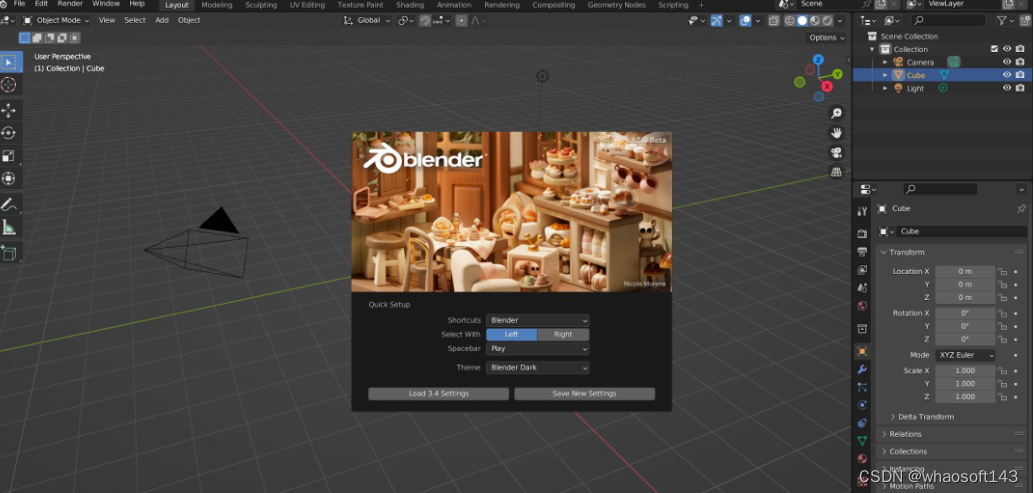Click Save New Settings button

click(x=584, y=393)
